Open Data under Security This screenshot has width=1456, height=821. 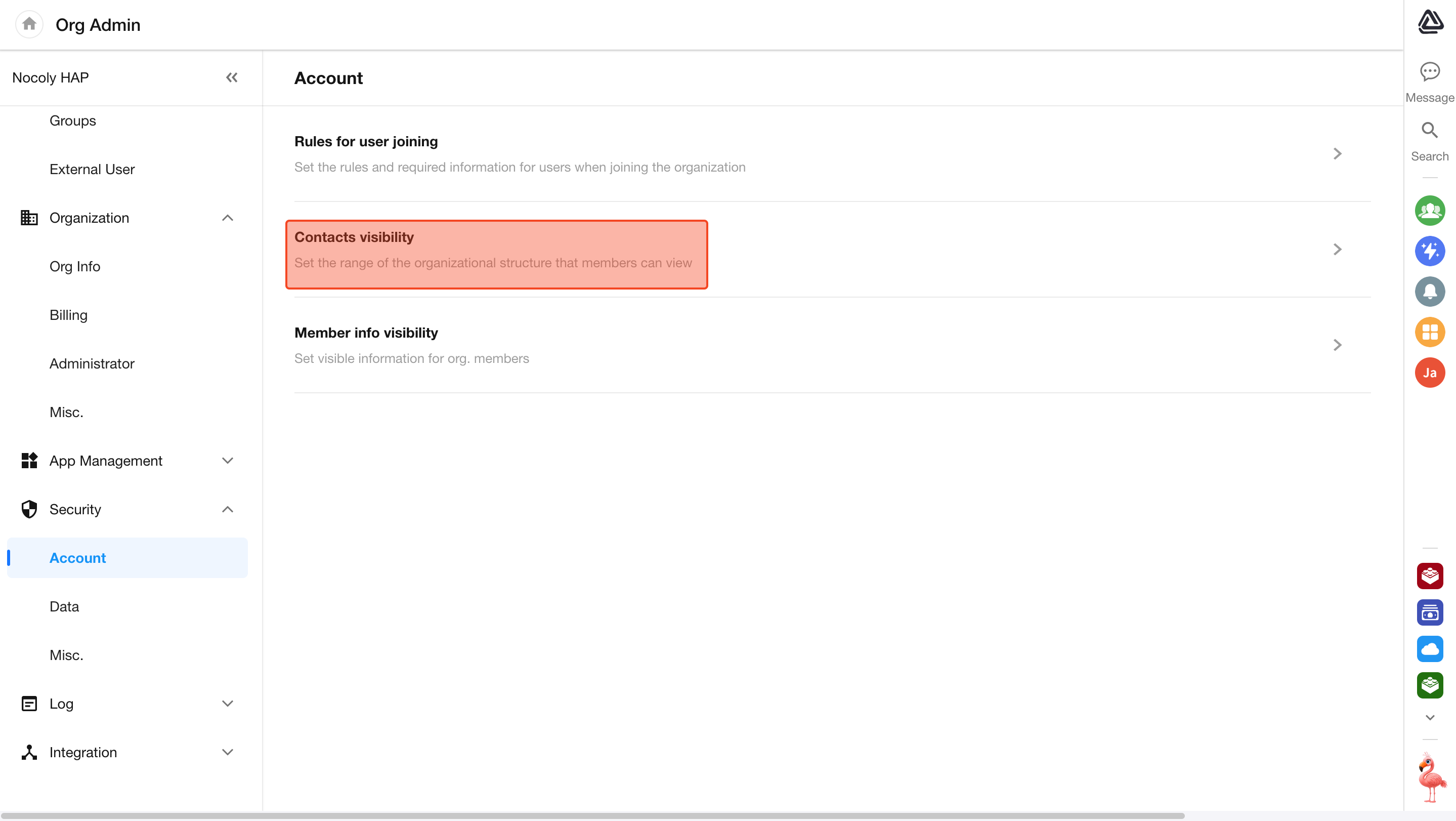click(x=64, y=606)
